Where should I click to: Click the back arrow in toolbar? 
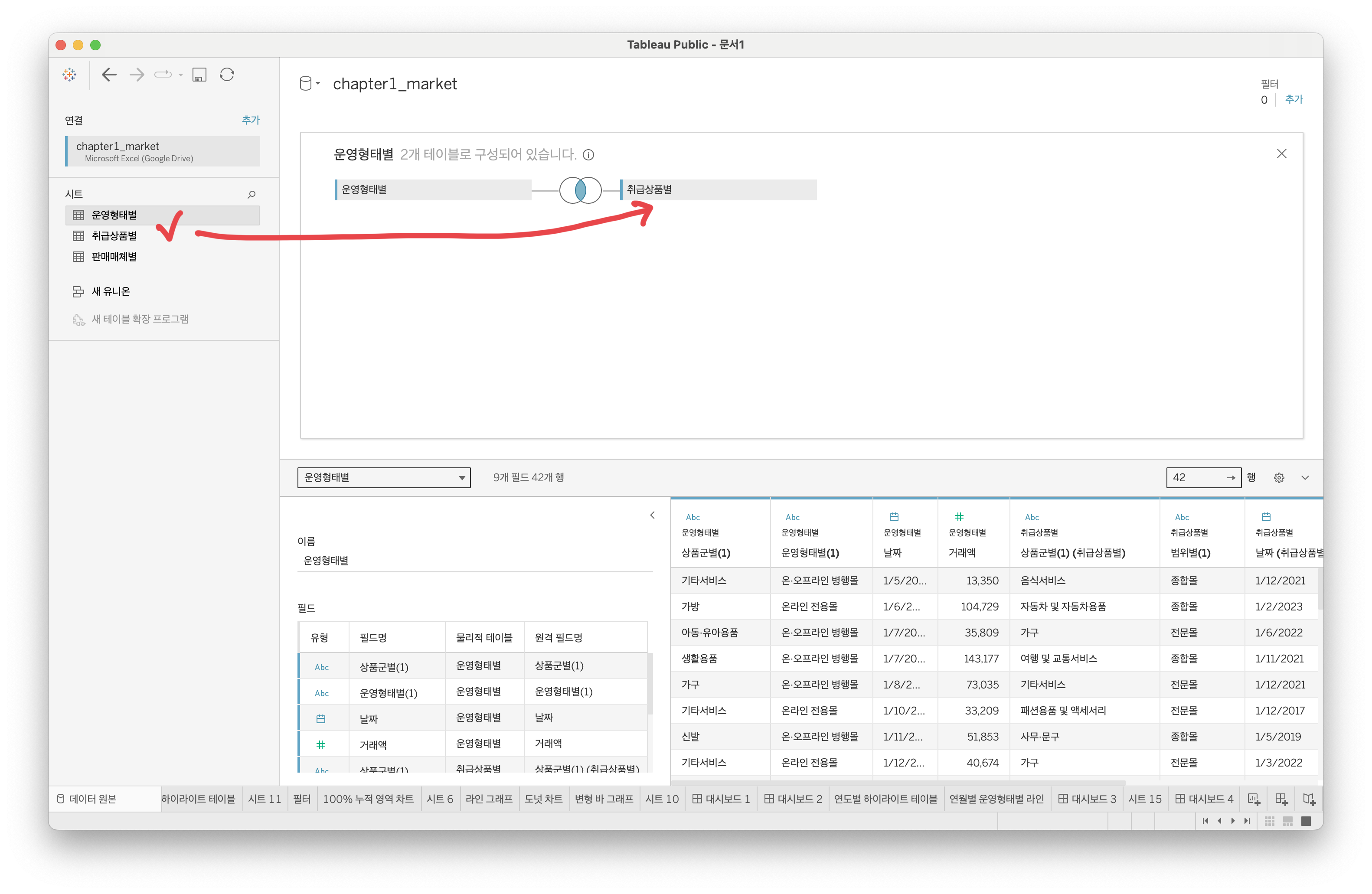tap(109, 75)
